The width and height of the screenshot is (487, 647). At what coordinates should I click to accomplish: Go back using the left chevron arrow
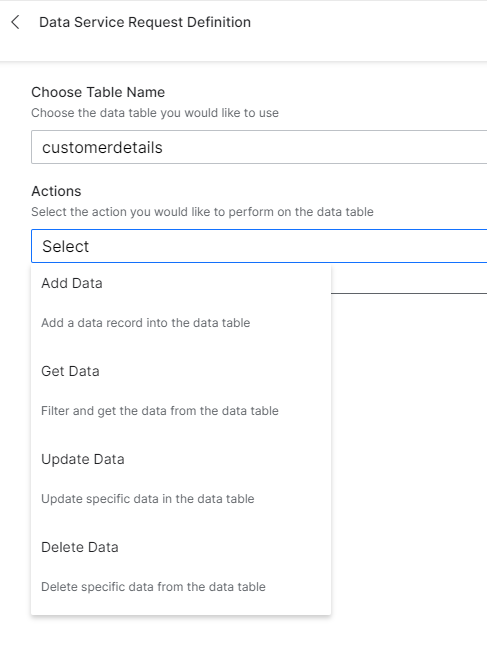point(16,22)
